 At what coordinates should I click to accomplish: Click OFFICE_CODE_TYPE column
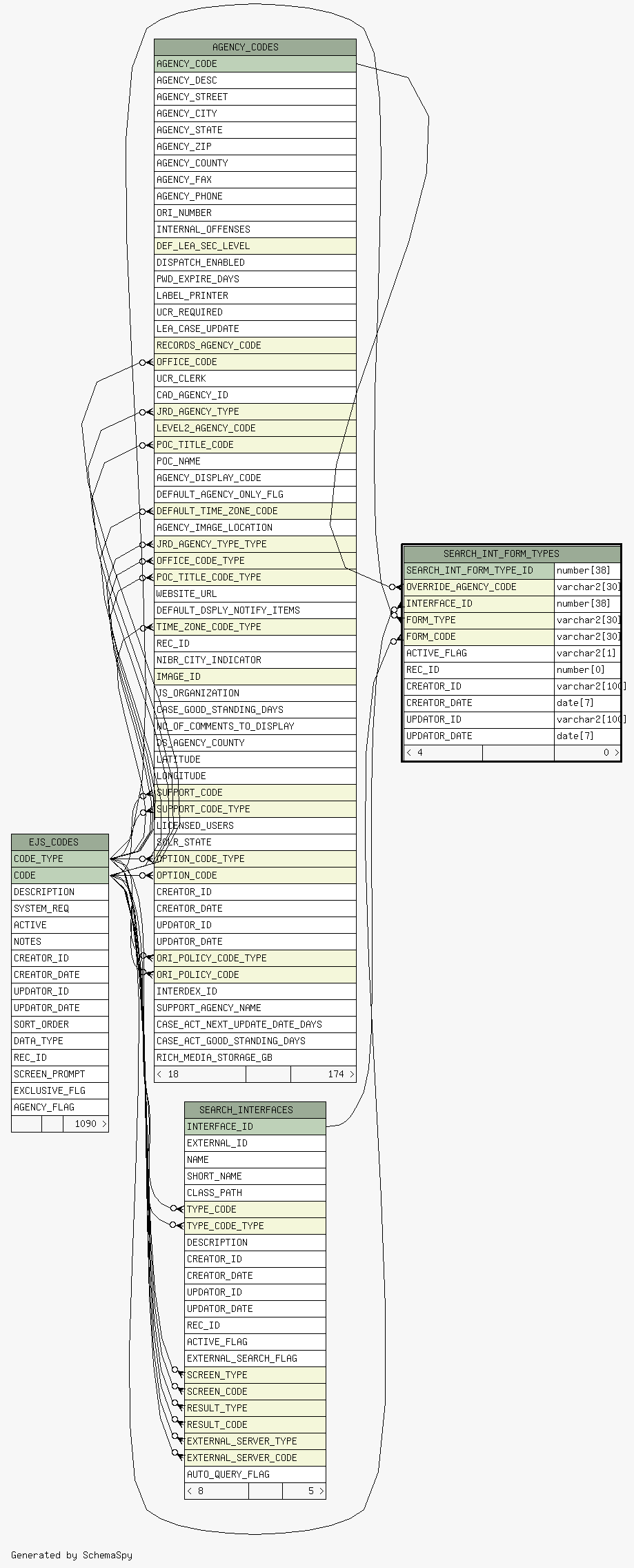pos(255,560)
